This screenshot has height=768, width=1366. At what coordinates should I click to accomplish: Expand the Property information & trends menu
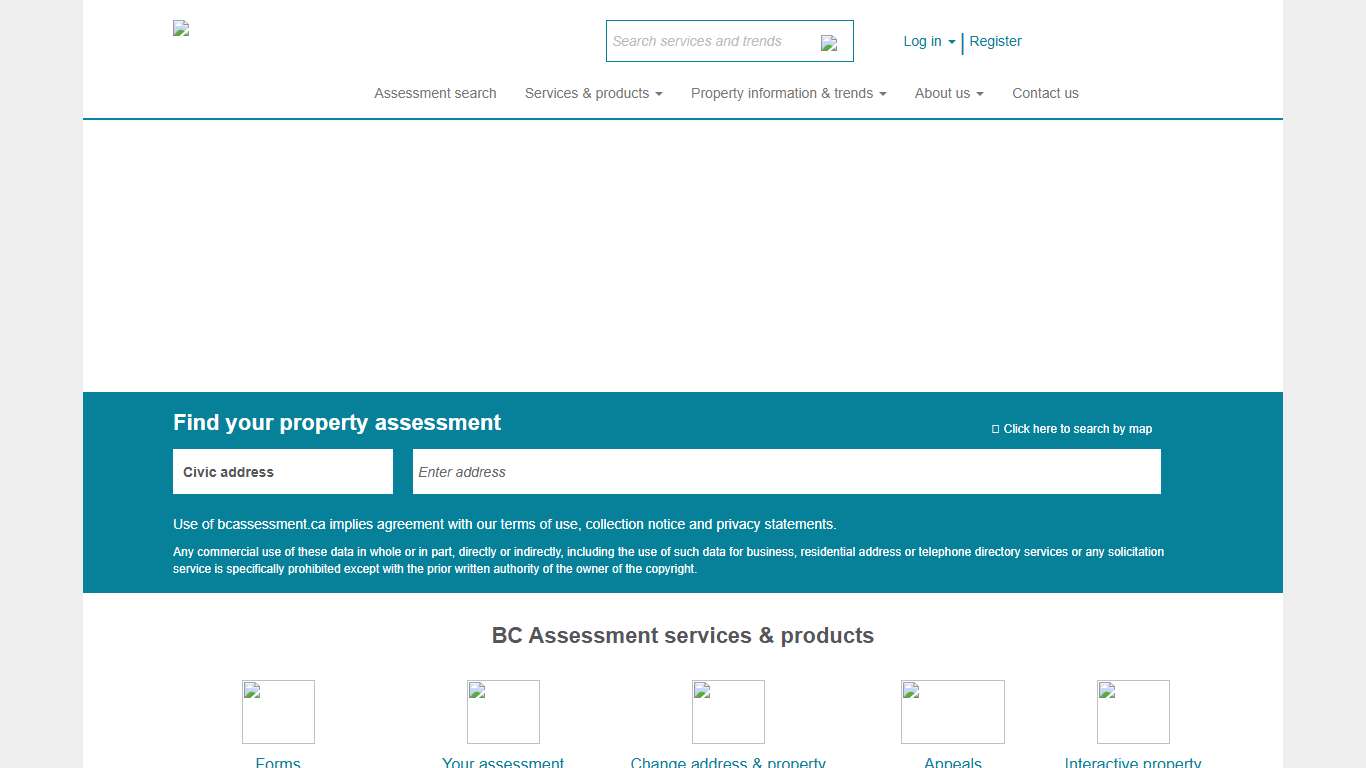788,93
